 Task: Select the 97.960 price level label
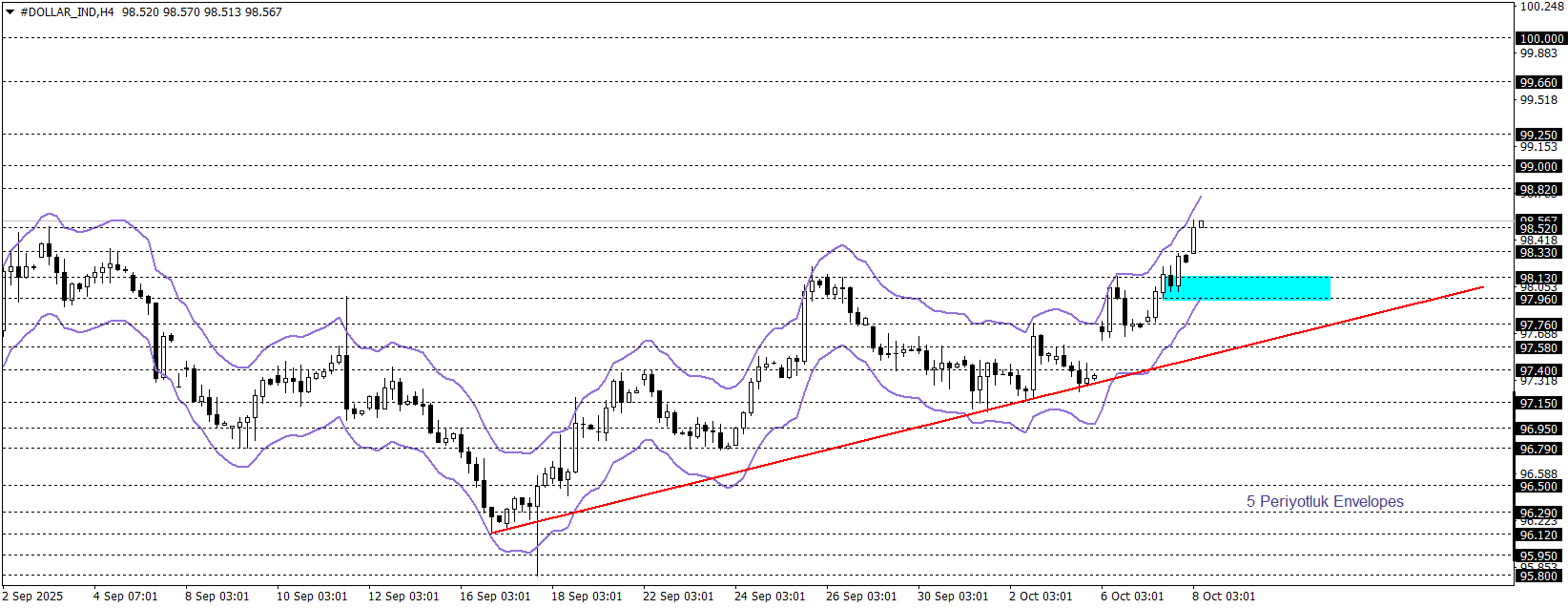pyautogui.click(x=1538, y=300)
